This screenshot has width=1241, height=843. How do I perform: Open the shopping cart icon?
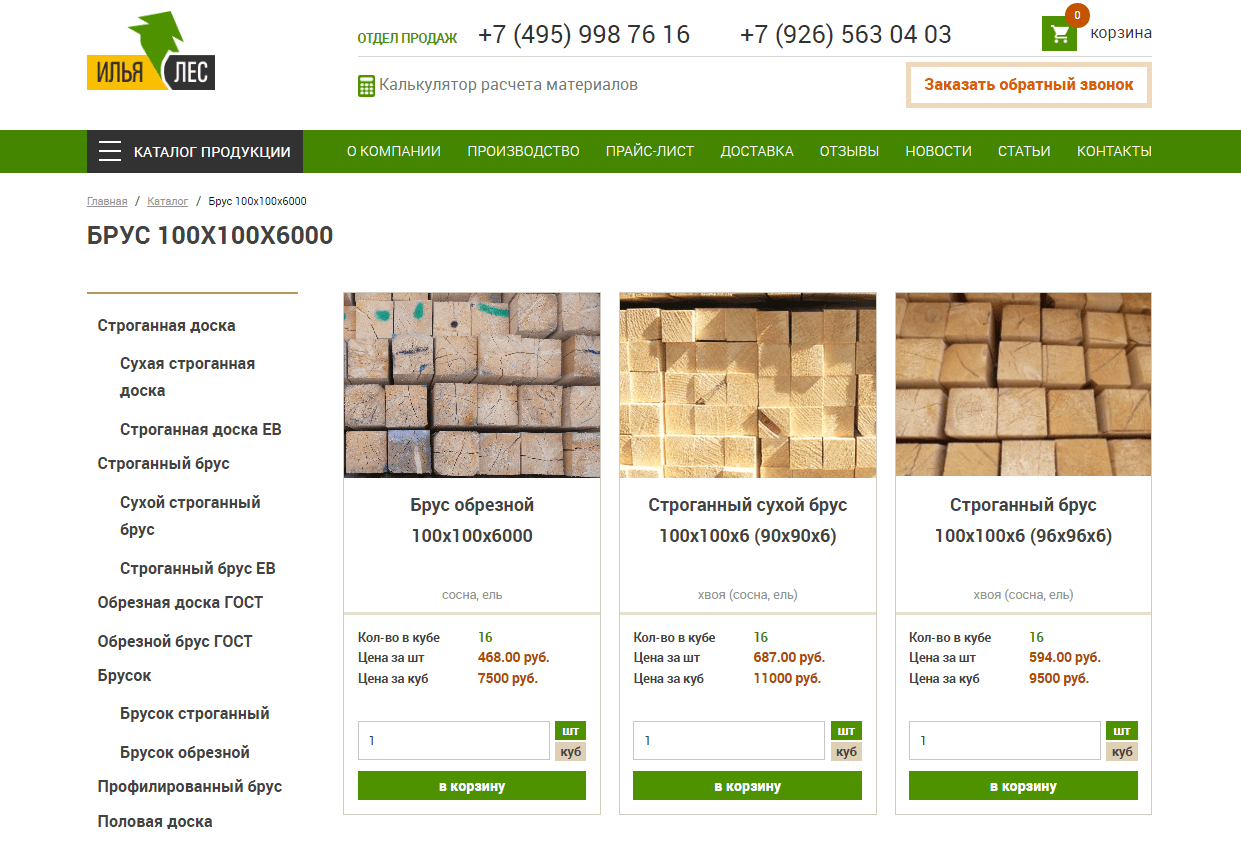1059,33
